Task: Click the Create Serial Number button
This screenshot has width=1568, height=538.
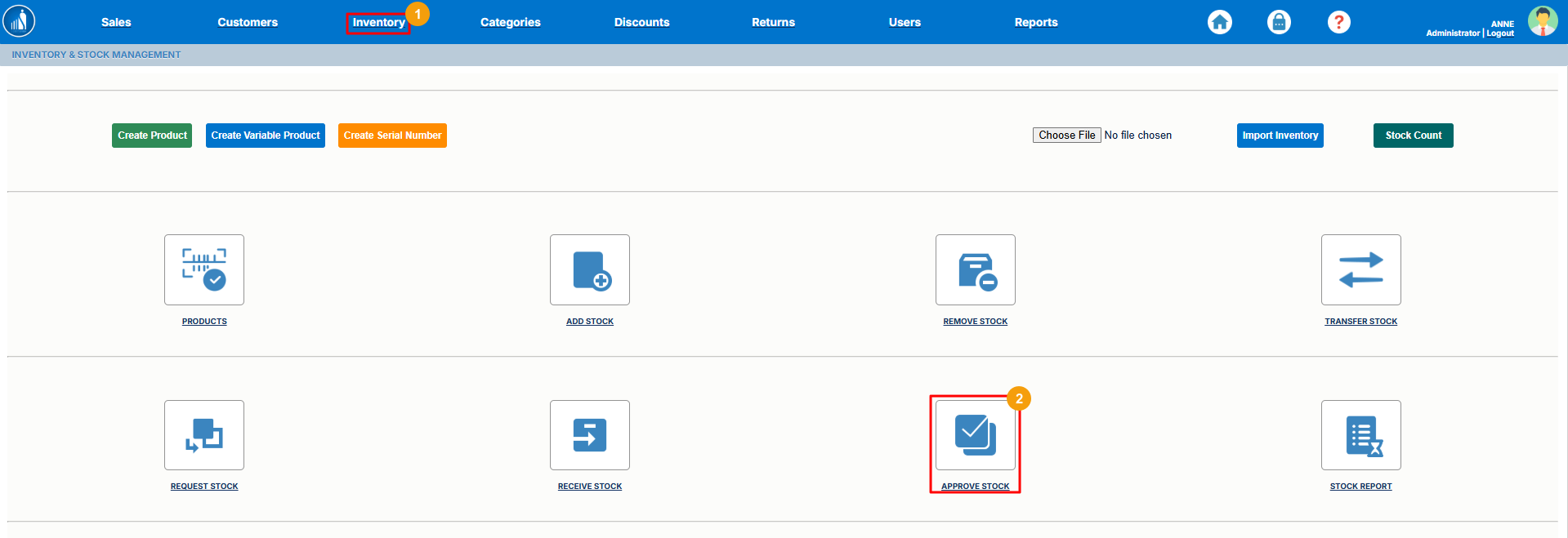Action: click(x=392, y=136)
